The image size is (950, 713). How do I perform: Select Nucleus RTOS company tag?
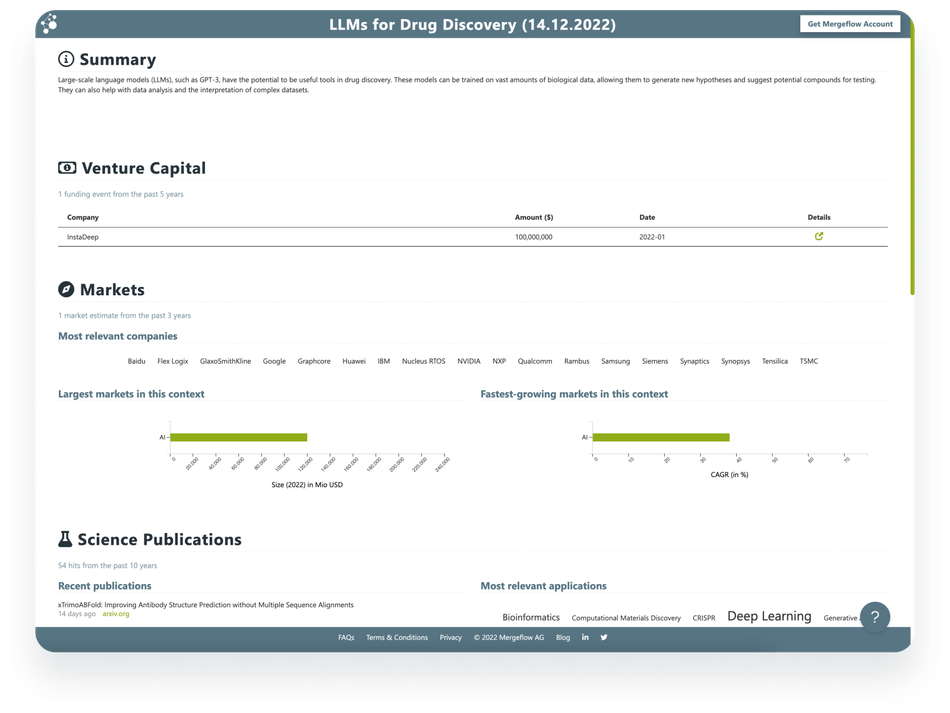pyautogui.click(x=424, y=361)
